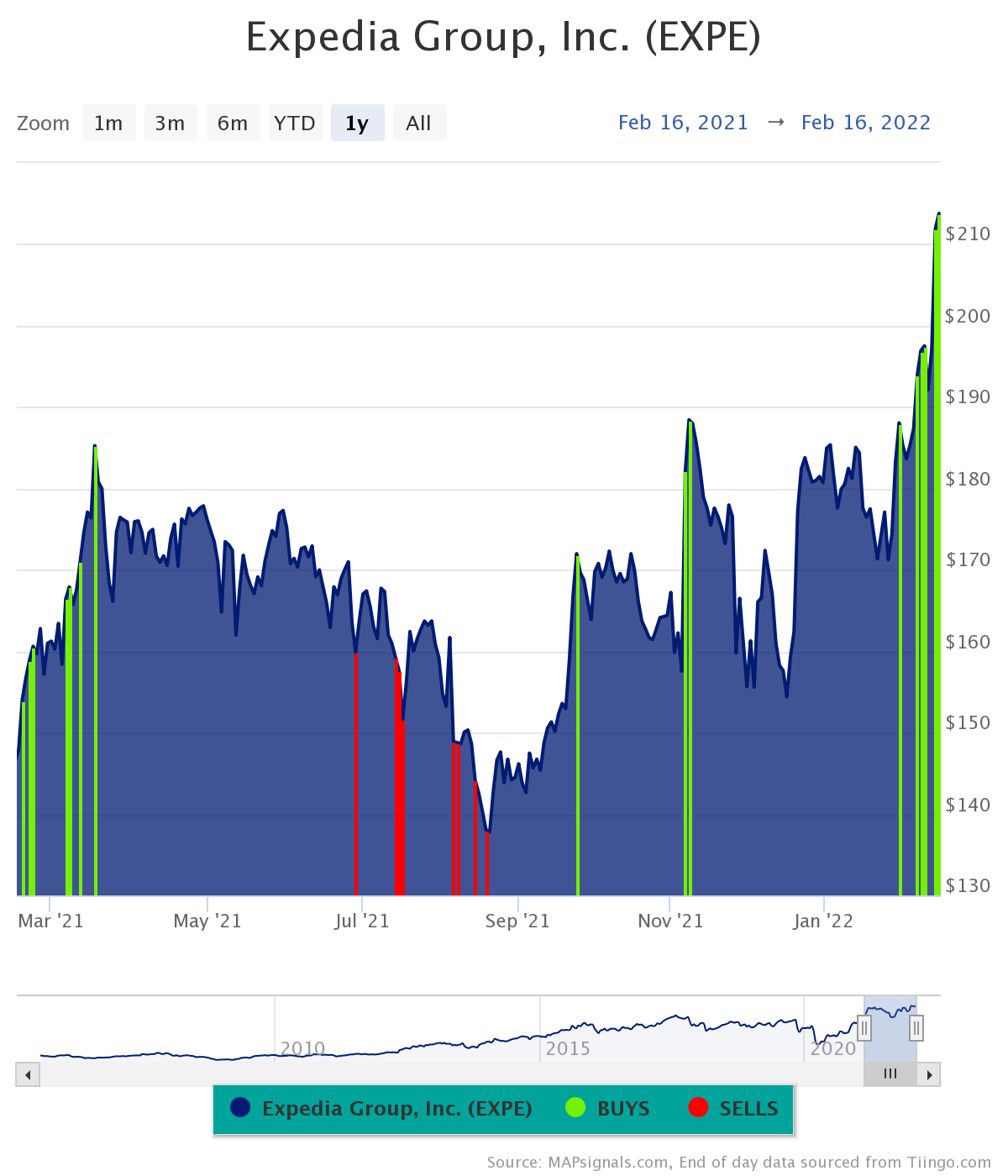
Task: Click the Source: MAPsignals.com credit text
Action: [x=739, y=1163]
